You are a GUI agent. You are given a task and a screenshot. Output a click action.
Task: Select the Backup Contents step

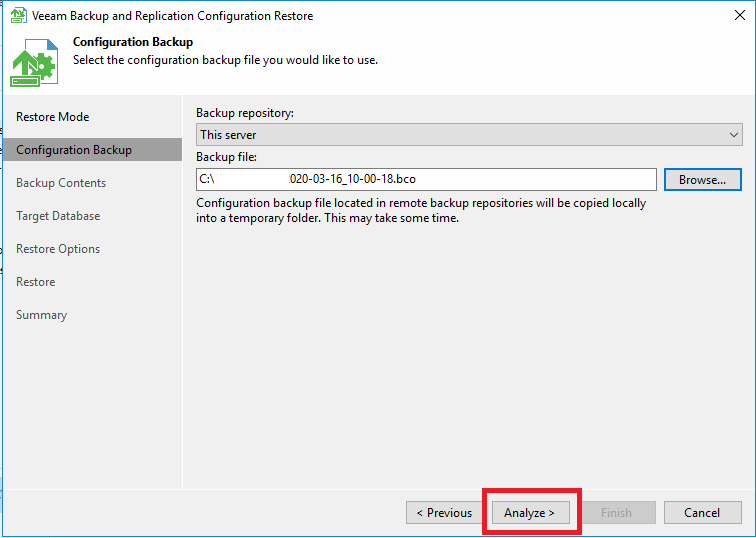[x=61, y=183]
